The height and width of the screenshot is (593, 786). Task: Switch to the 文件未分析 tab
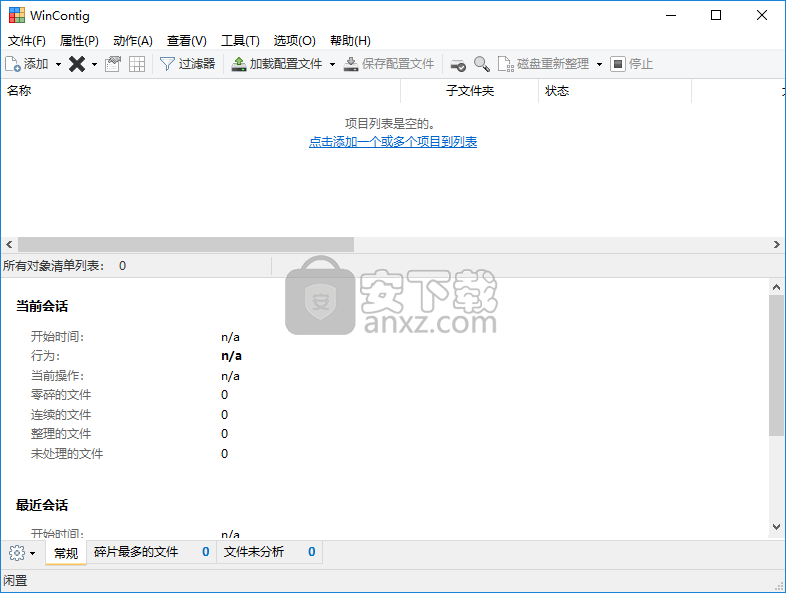269,552
